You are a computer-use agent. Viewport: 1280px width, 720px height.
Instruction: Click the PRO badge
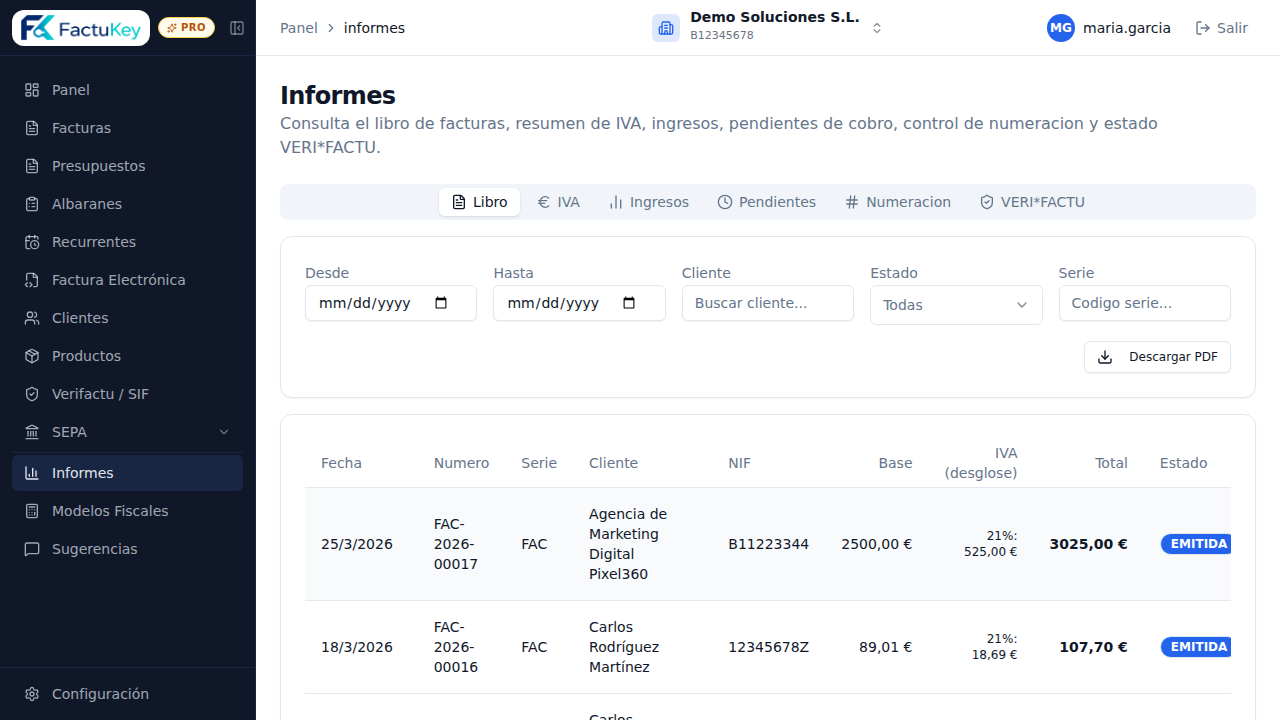pyautogui.click(x=186, y=28)
